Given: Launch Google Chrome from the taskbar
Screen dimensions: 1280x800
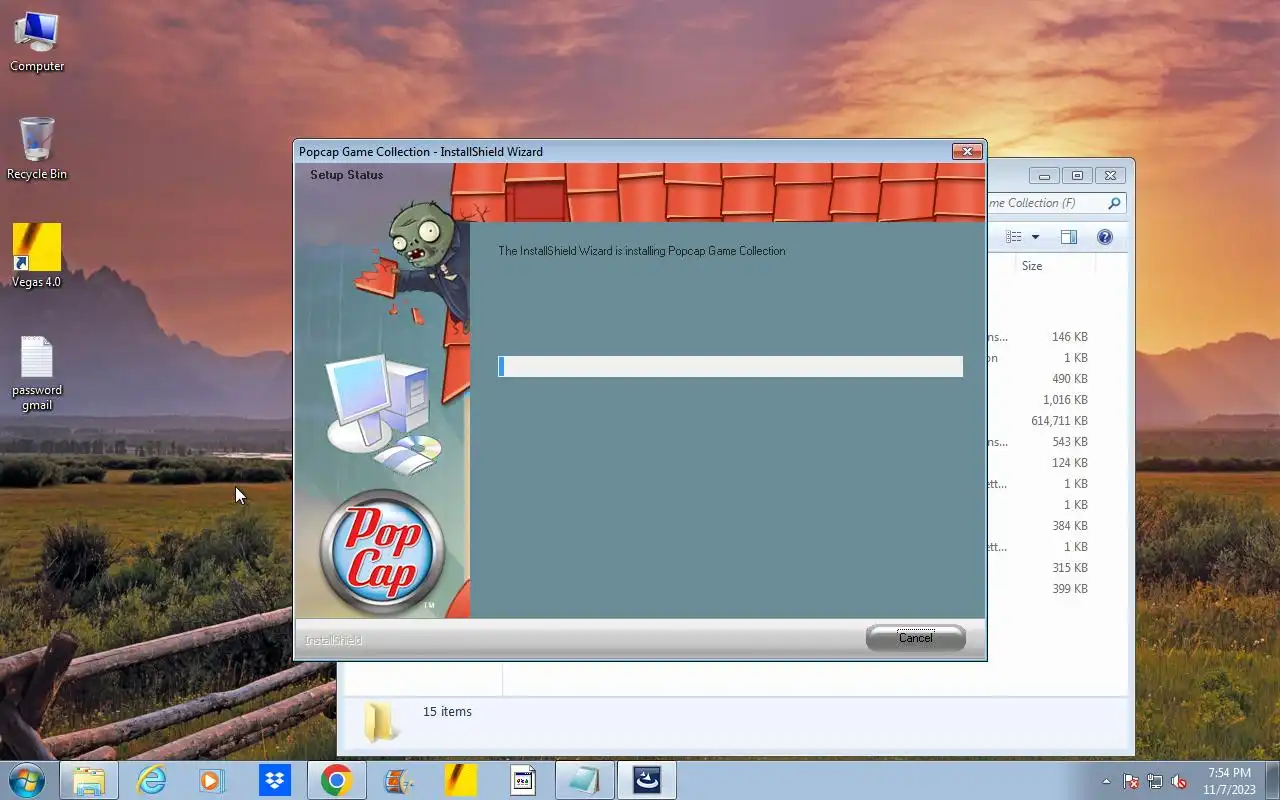Looking at the screenshot, I should click(336, 780).
